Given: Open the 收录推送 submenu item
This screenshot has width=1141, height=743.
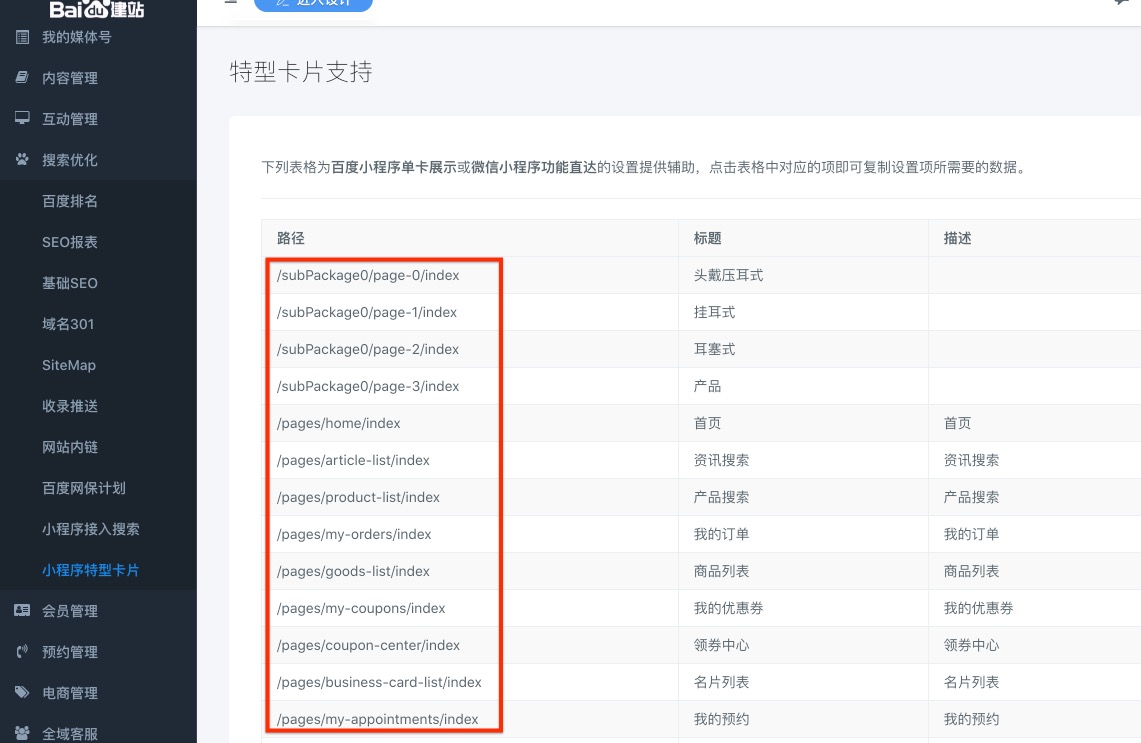Looking at the screenshot, I should pos(70,406).
